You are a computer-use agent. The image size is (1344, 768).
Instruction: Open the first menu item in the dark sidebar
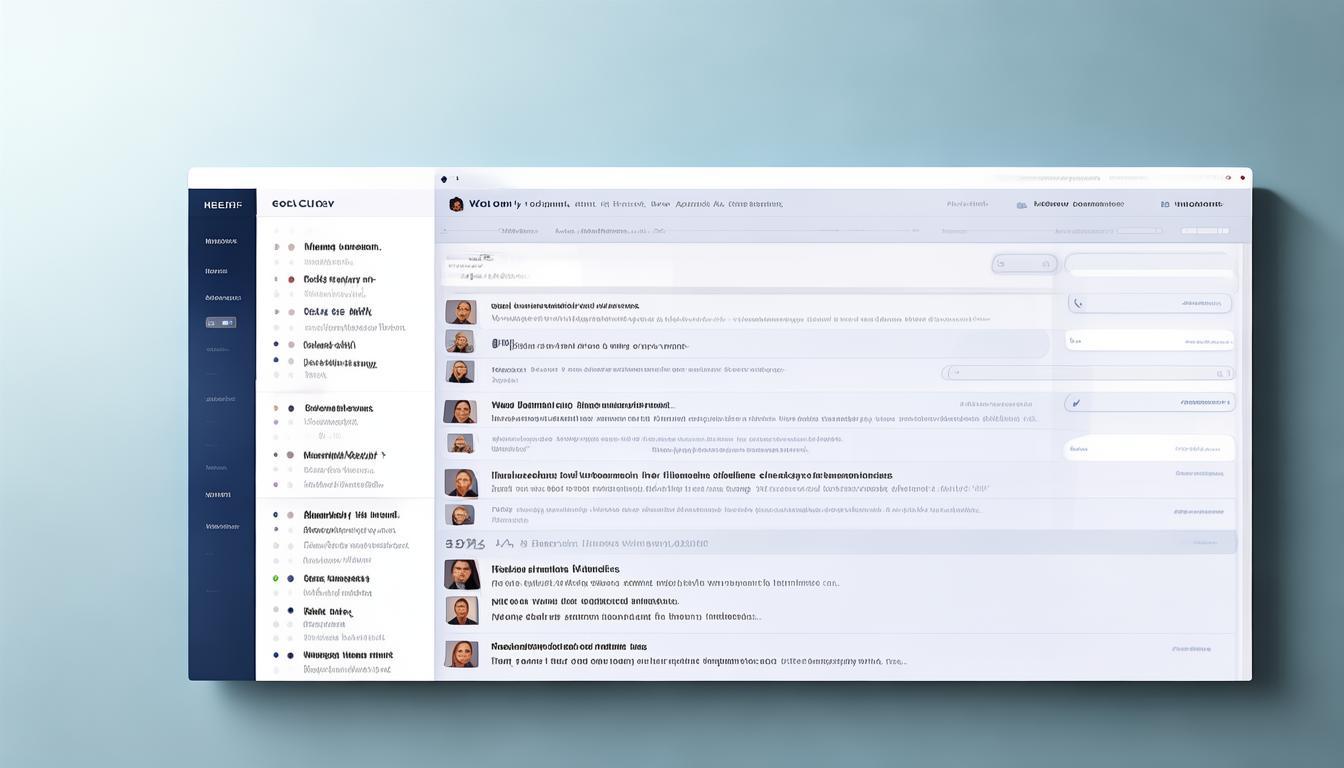click(x=221, y=241)
